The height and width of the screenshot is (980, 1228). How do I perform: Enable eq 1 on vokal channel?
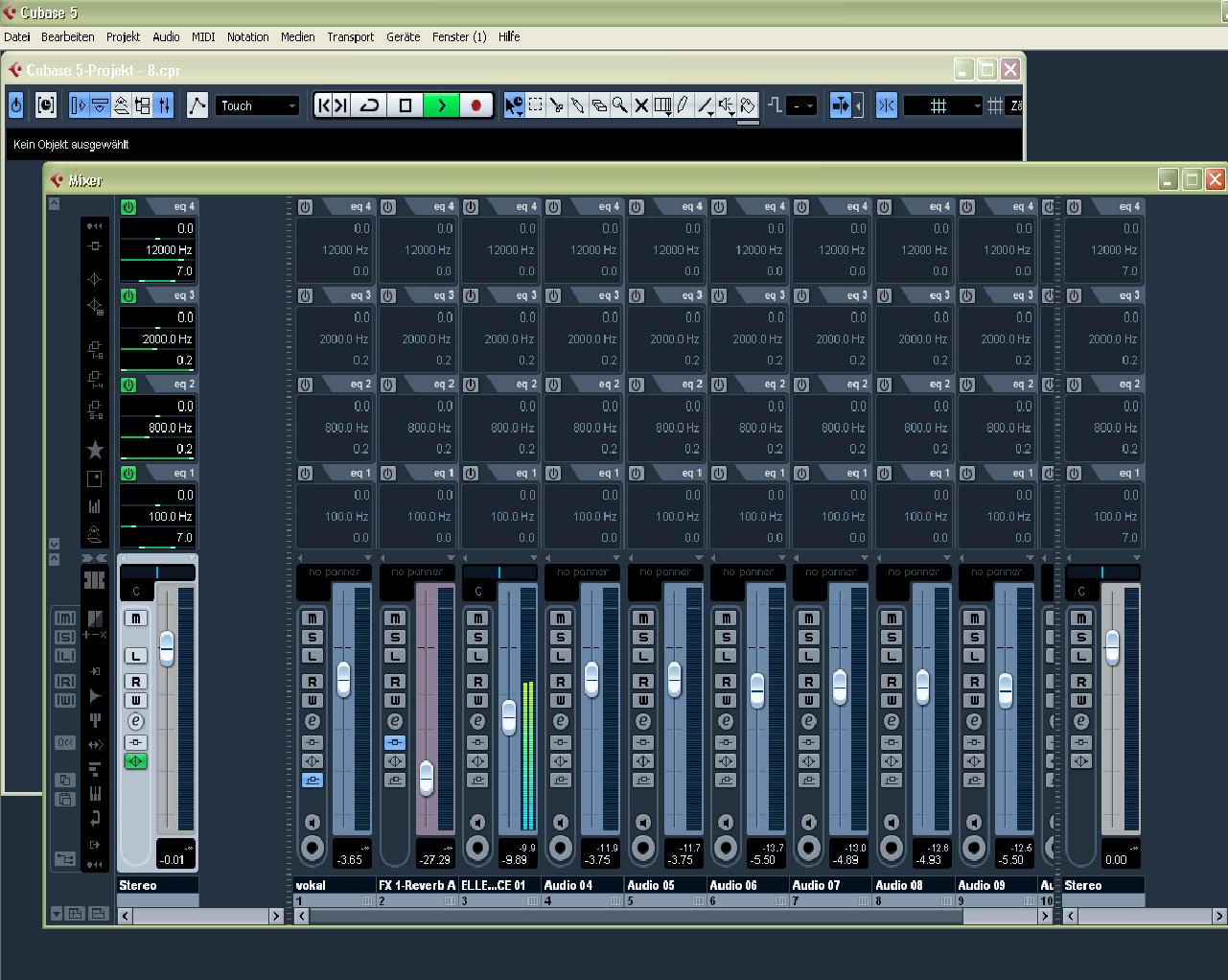coord(305,473)
